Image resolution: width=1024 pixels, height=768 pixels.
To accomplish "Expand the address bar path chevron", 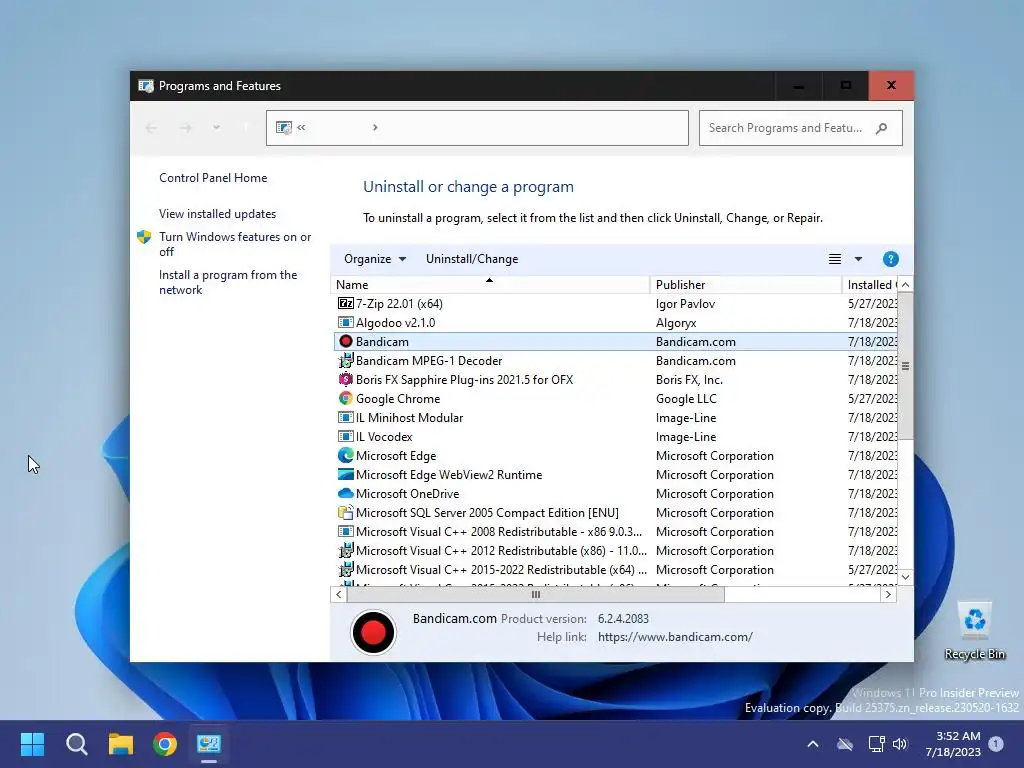I will pos(375,127).
